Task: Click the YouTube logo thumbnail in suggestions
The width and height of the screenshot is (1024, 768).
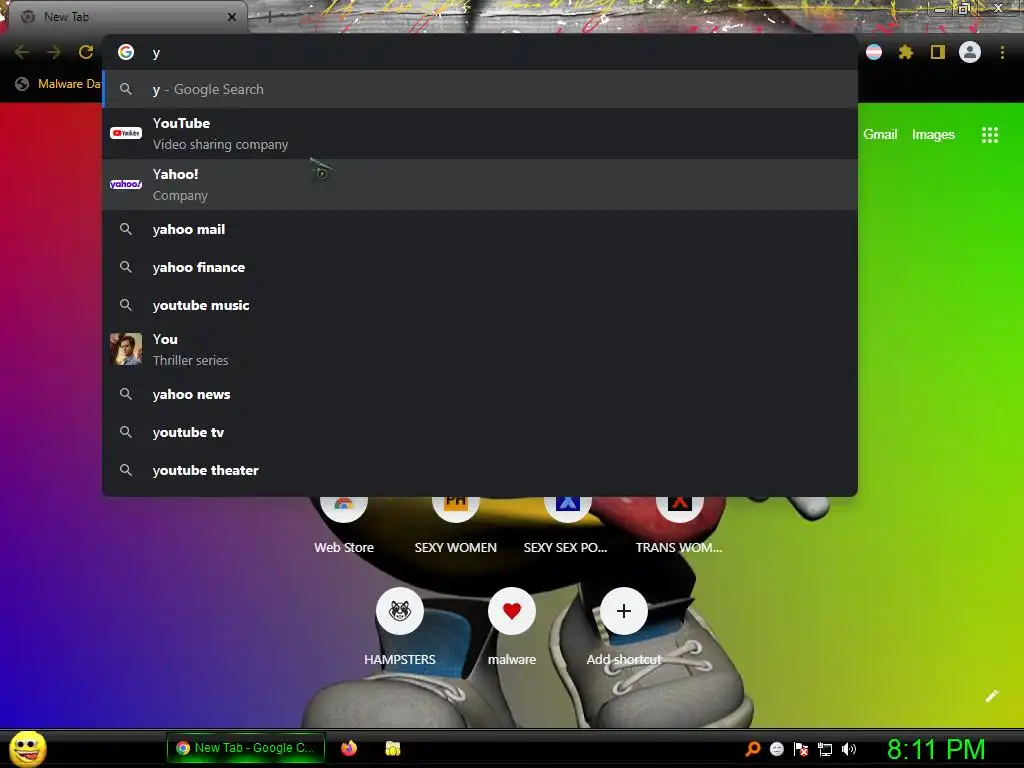Action: (126, 133)
